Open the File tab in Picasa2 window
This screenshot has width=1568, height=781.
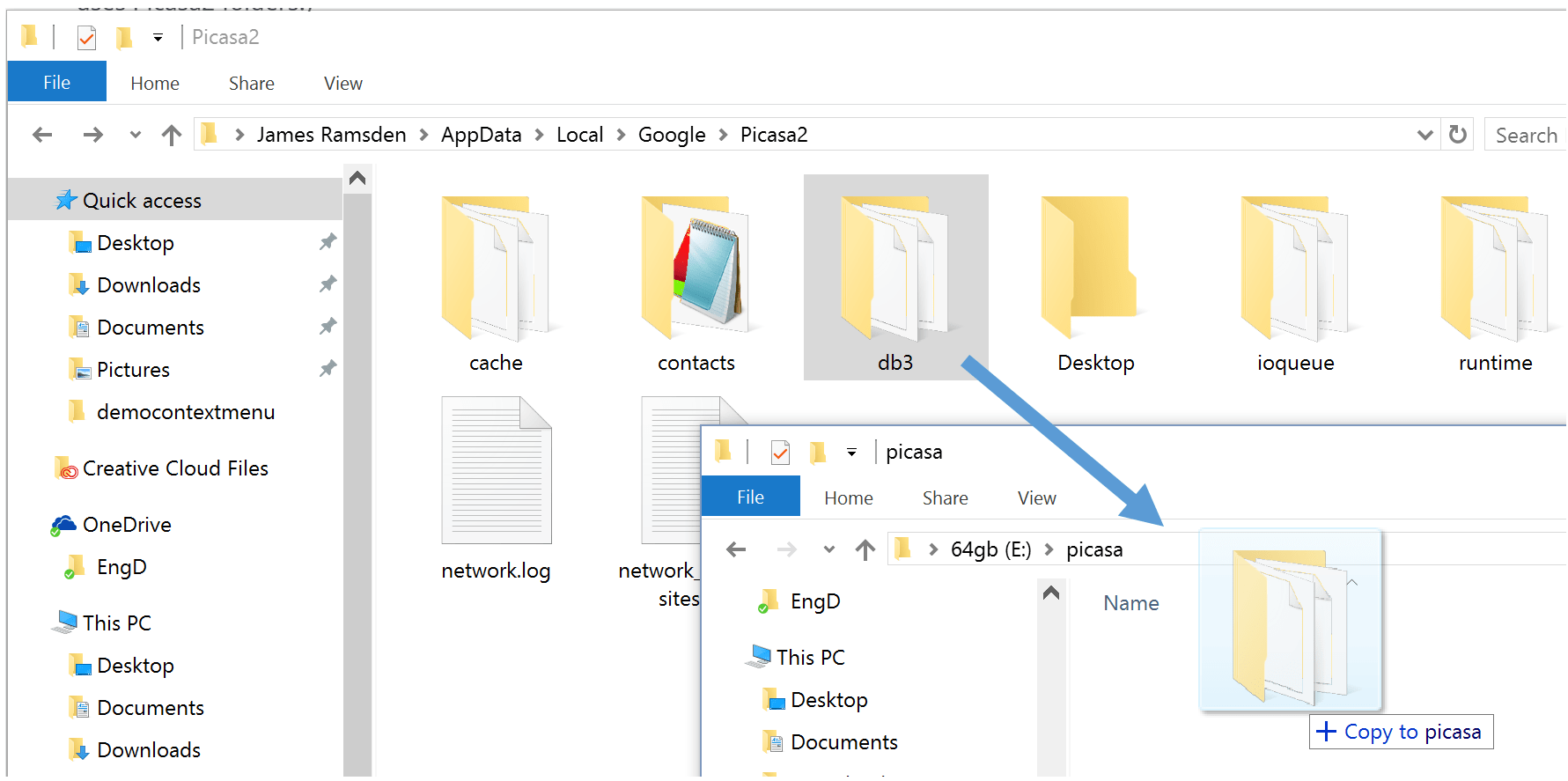click(56, 82)
